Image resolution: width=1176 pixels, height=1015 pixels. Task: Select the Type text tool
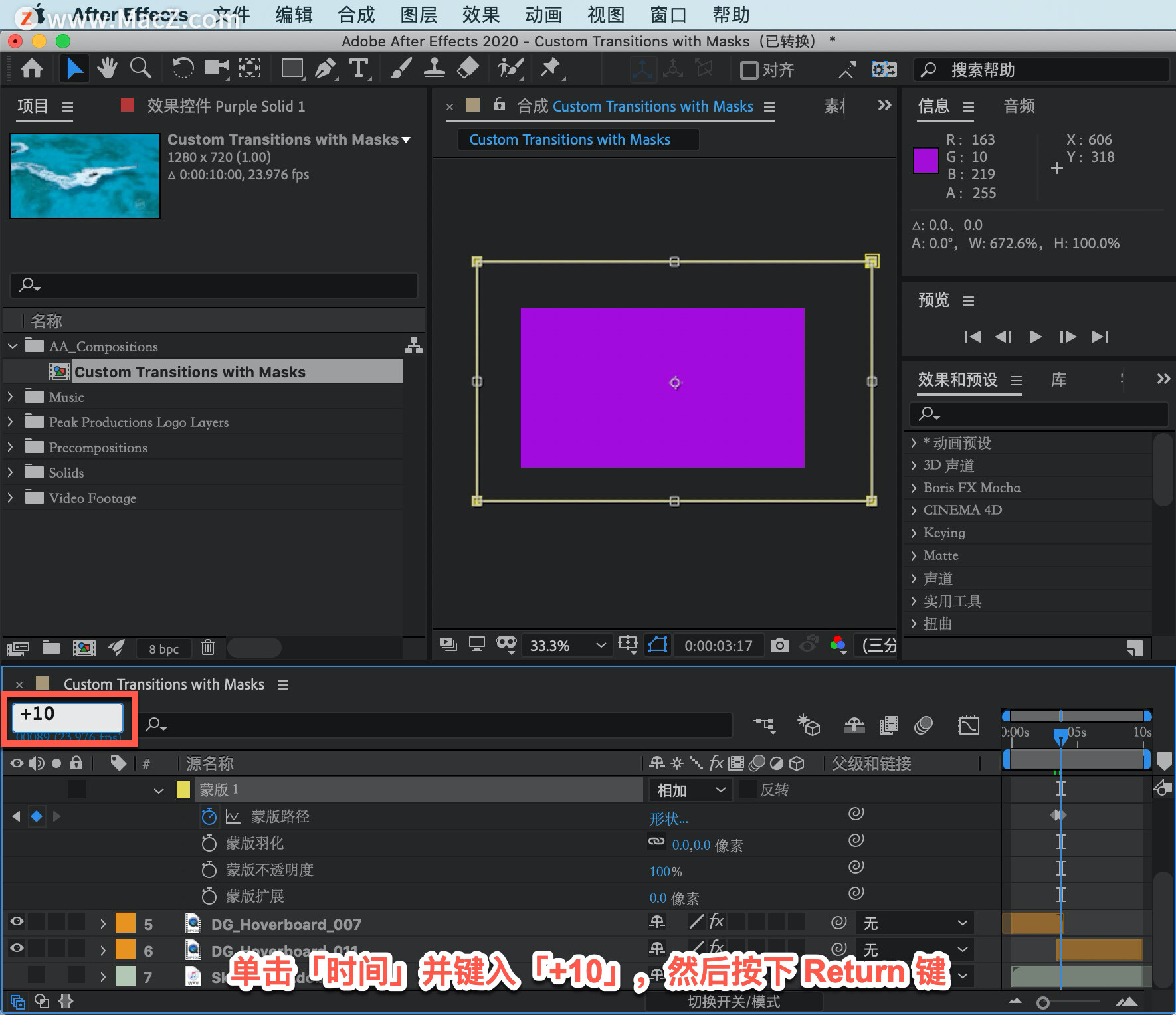[359, 69]
